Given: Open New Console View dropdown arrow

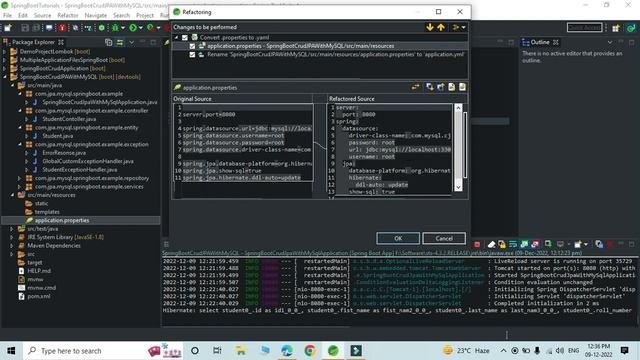Looking at the screenshot, I should [x=586, y=244].
